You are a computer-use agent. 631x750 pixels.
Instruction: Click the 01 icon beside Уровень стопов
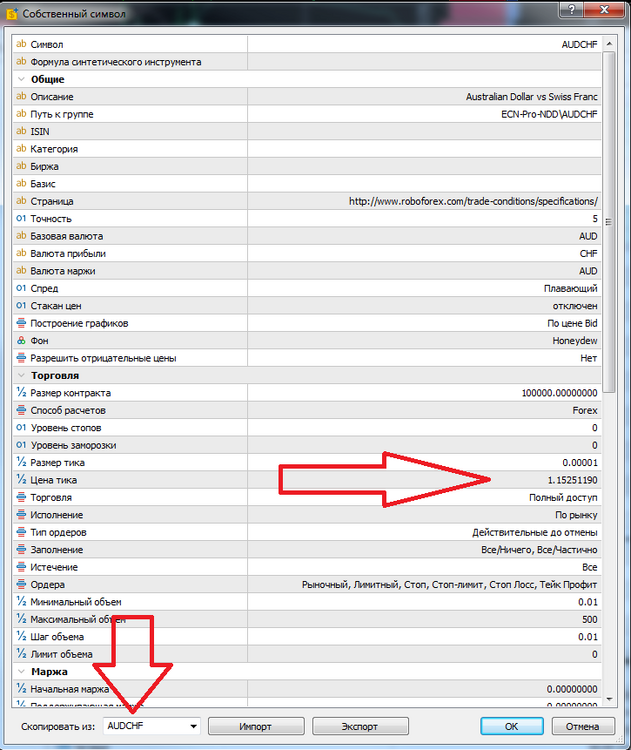point(21,427)
